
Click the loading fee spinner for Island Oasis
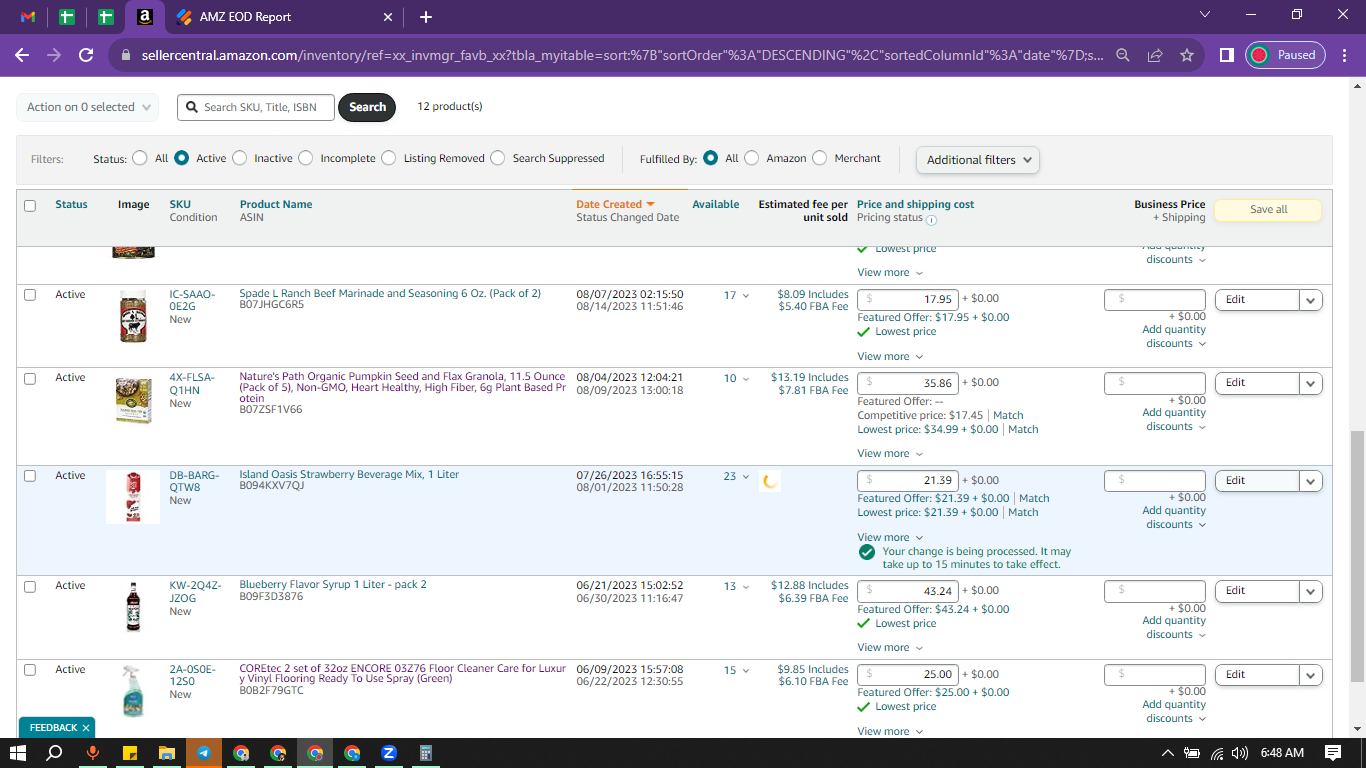(x=769, y=481)
